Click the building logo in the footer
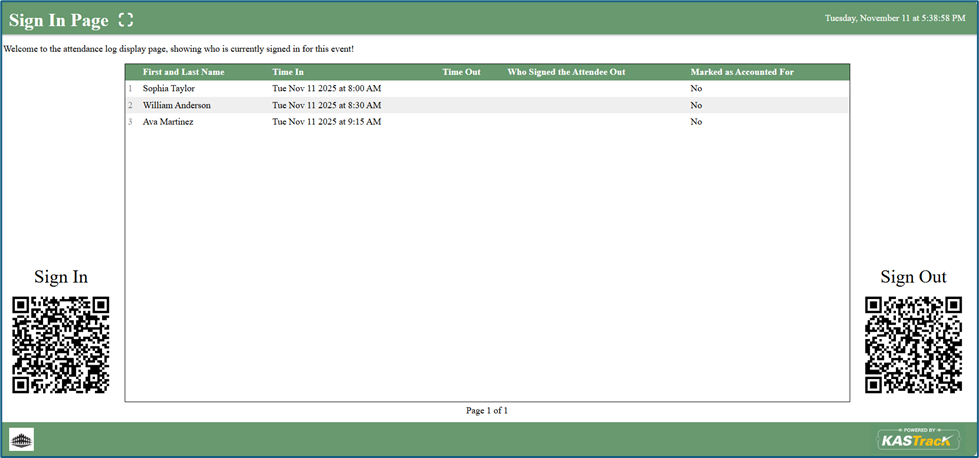Image resolution: width=979 pixels, height=458 pixels. click(21, 439)
